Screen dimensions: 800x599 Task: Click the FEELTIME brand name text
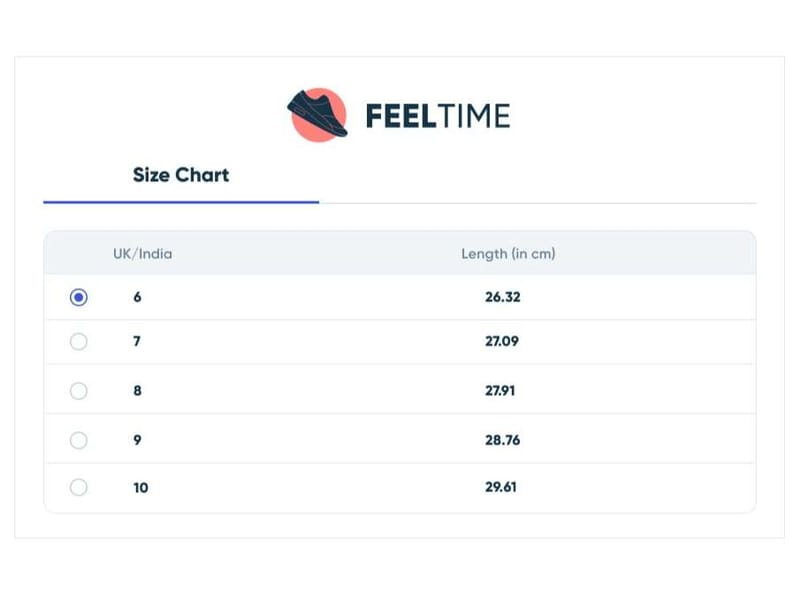click(437, 116)
